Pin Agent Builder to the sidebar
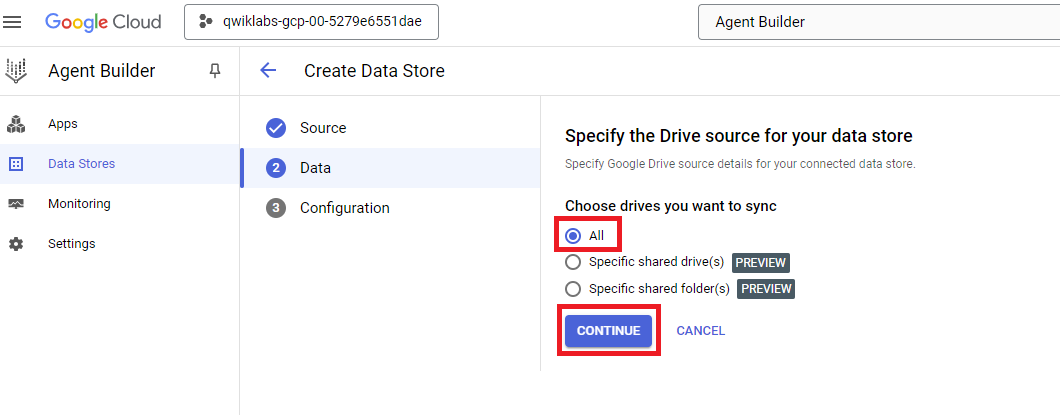This screenshot has width=1060, height=415. click(x=214, y=71)
